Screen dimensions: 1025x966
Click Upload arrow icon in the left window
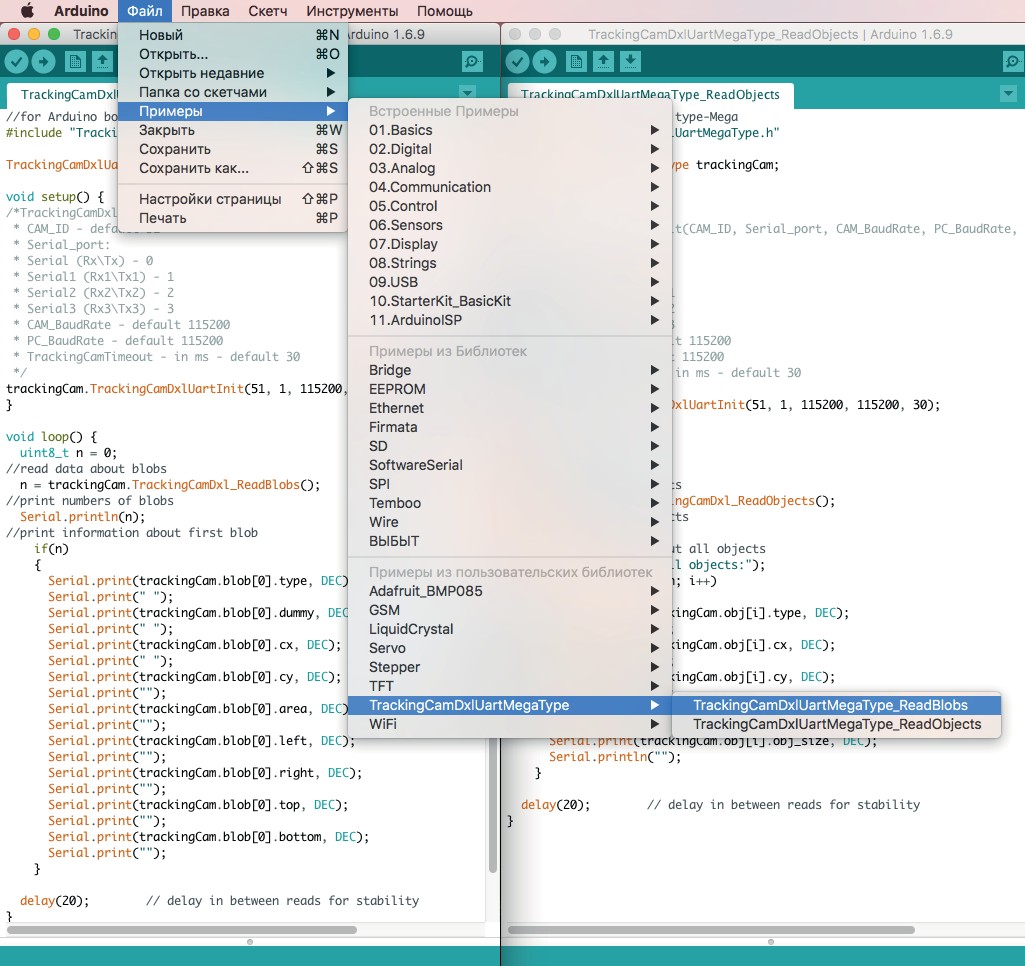[x=44, y=62]
